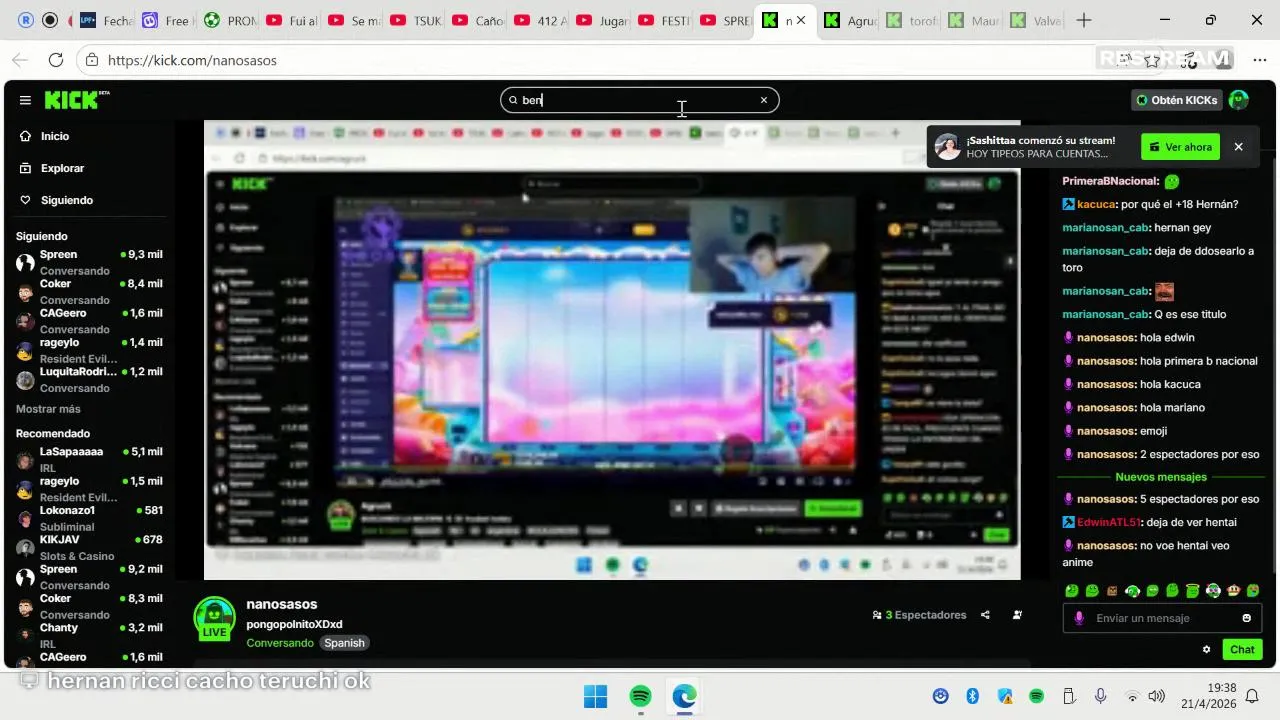Click the brown box emote in chat

point(1112,591)
